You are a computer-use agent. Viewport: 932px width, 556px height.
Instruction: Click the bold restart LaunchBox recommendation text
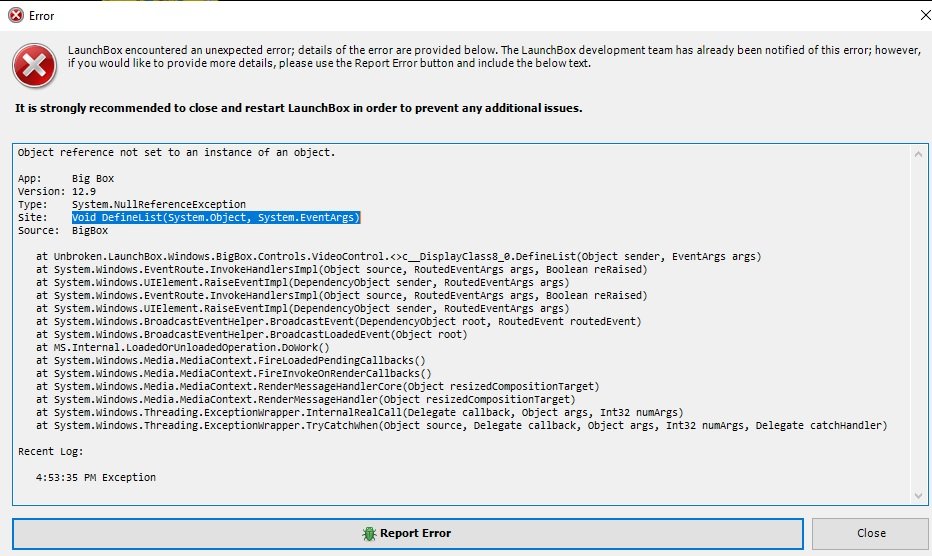tap(298, 108)
